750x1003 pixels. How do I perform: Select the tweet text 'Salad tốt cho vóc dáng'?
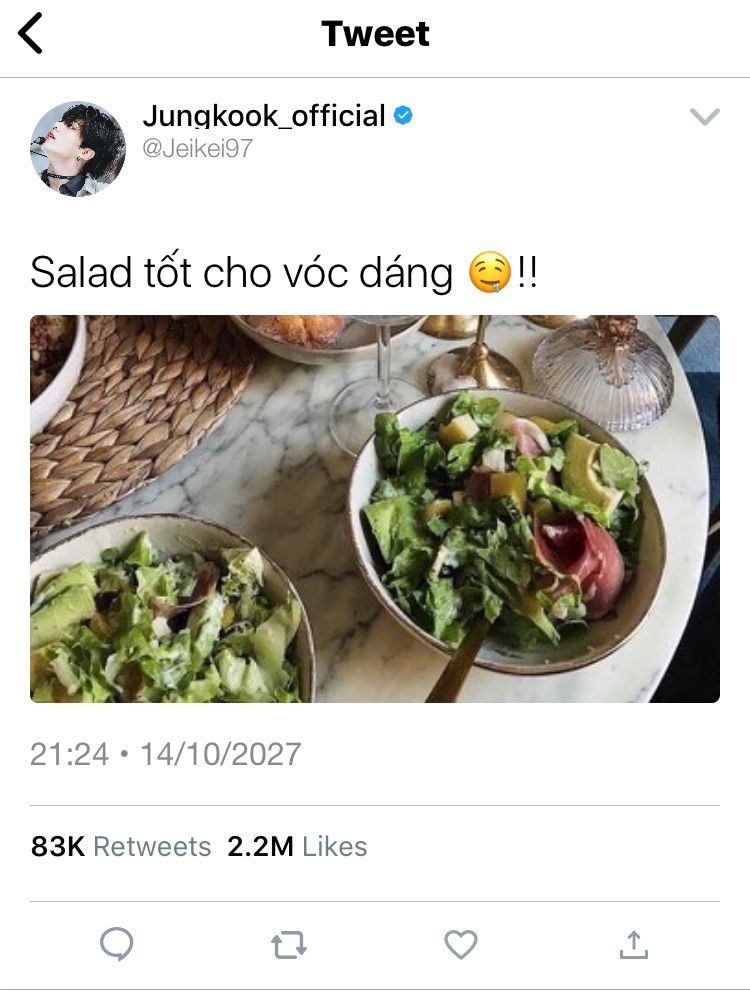[x=241, y=273]
